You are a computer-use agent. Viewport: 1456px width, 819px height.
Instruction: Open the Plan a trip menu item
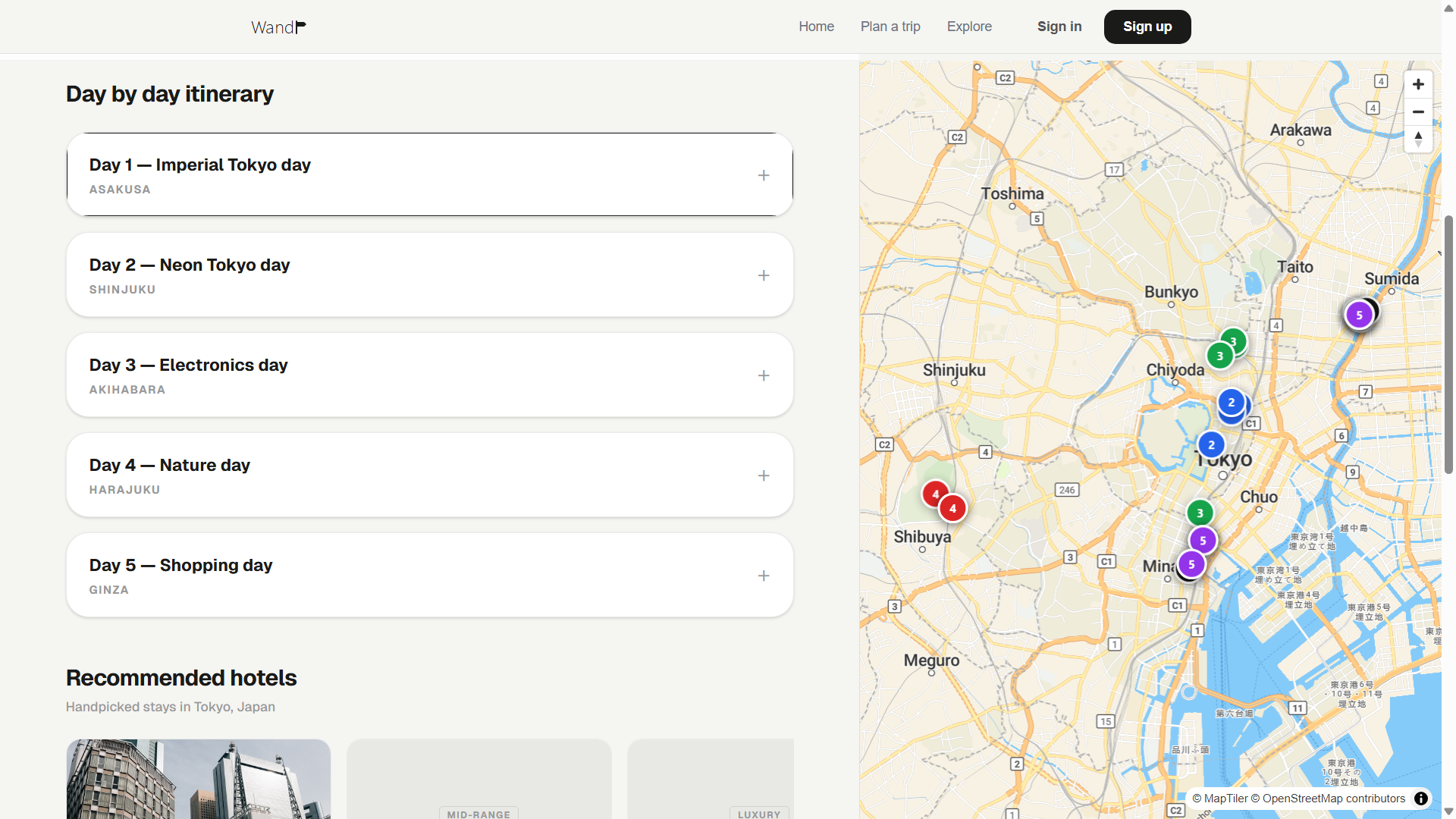pos(890,27)
